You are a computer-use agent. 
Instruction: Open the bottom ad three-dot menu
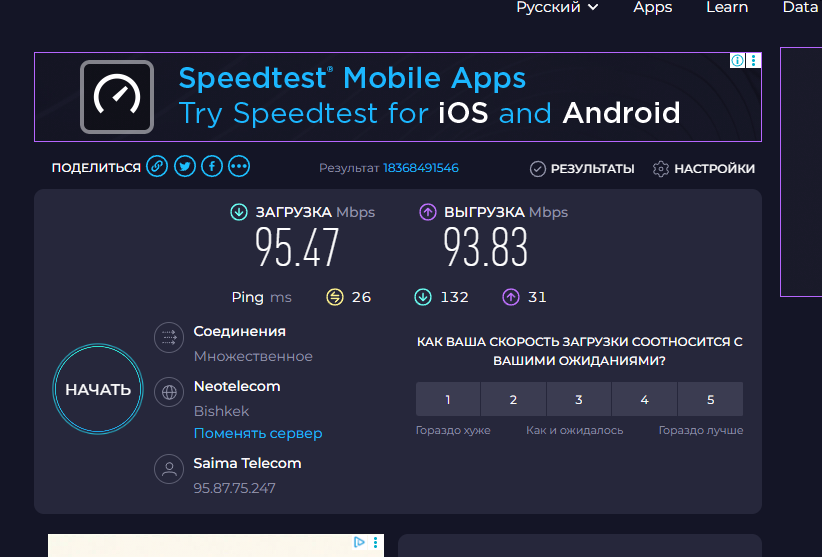pos(375,542)
